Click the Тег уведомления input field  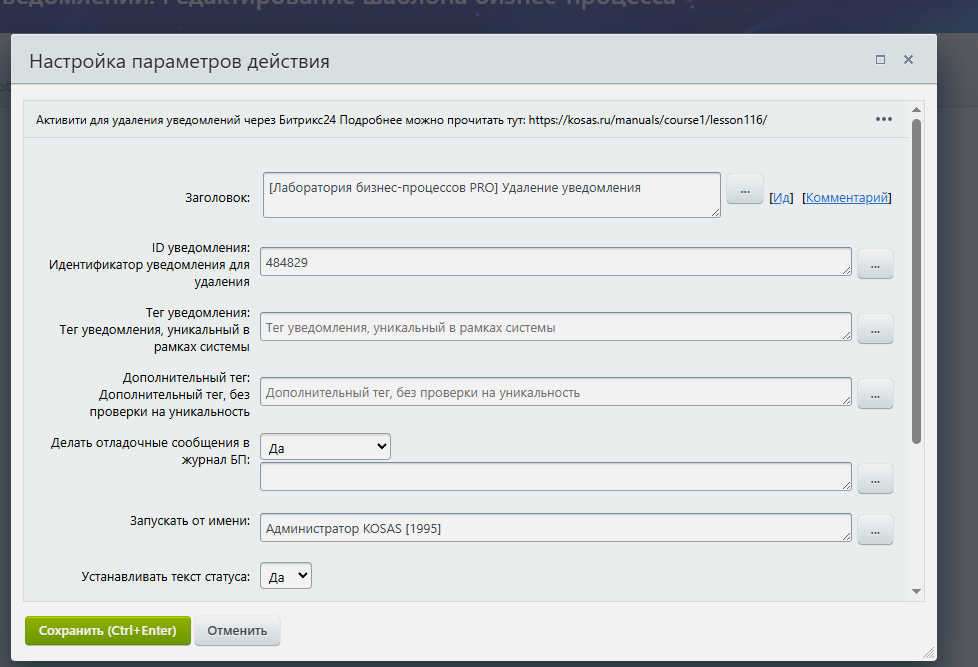pos(555,326)
